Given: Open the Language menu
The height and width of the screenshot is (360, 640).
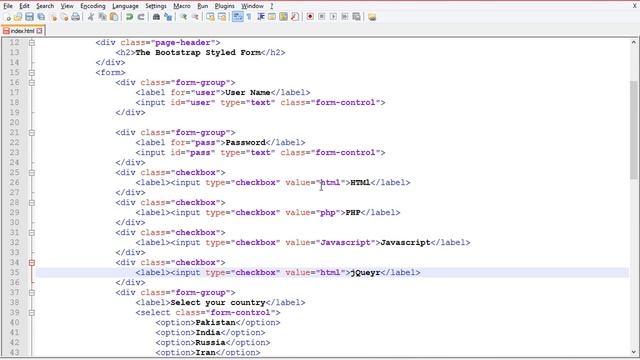Looking at the screenshot, I should tap(125, 6).
